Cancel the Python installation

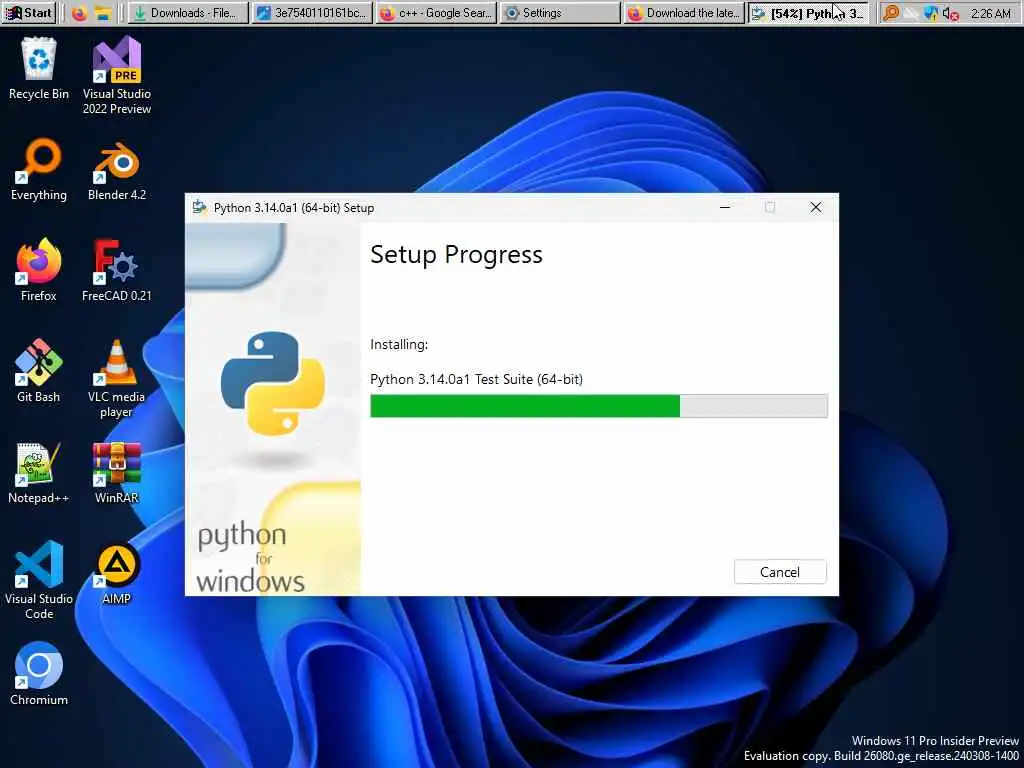tap(780, 571)
